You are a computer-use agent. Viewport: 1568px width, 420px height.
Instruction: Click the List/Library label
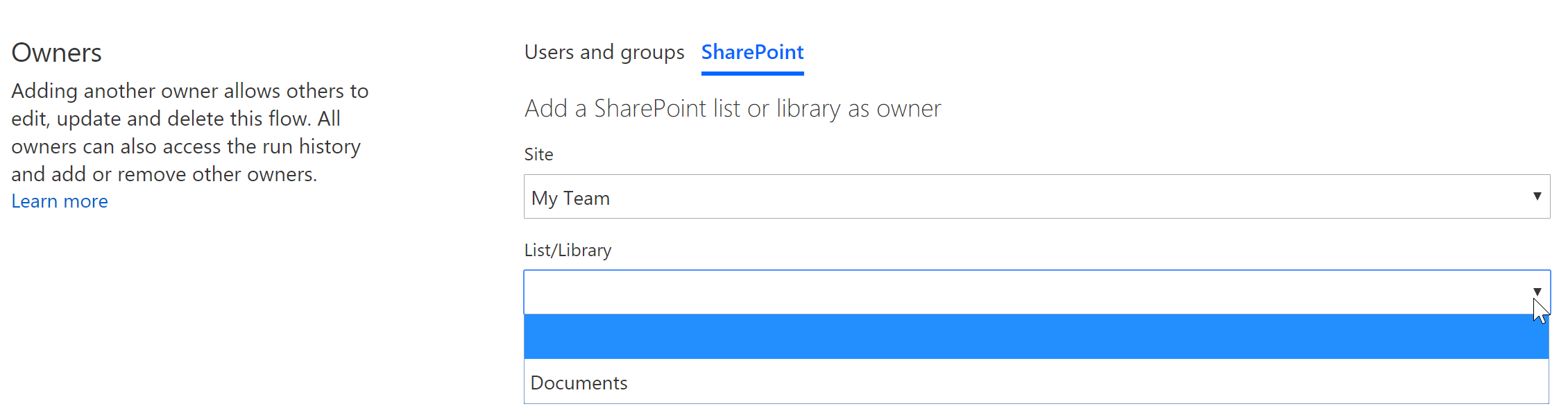tap(568, 249)
